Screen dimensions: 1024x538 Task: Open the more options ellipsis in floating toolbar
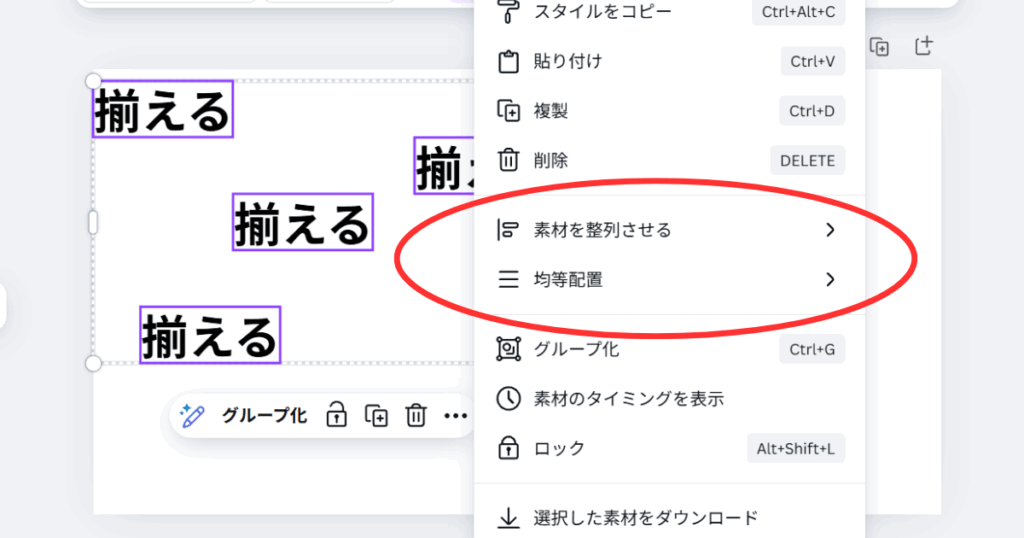click(x=455, y=416)
